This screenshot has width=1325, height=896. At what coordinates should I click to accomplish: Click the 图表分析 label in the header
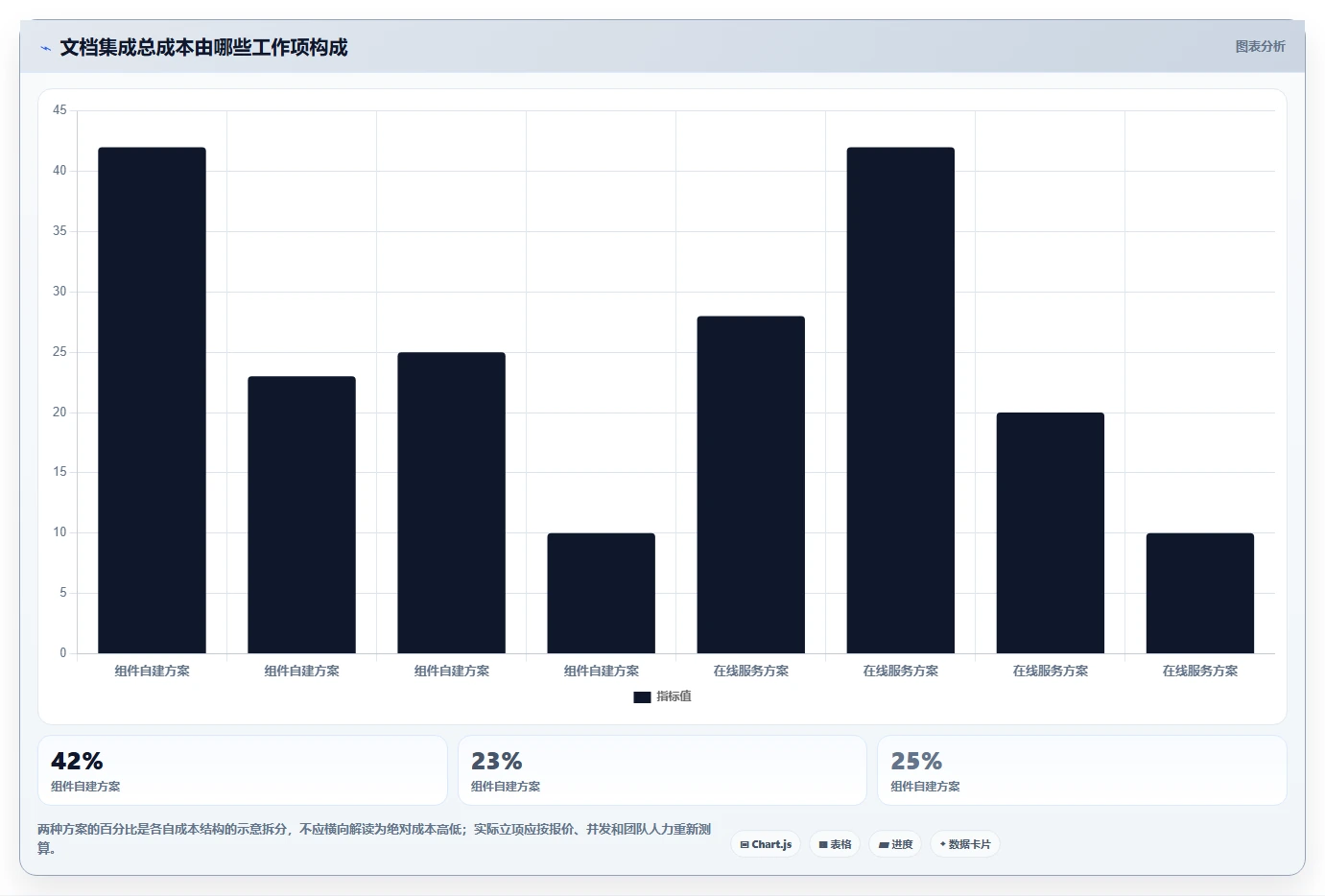click(1260, 46)
